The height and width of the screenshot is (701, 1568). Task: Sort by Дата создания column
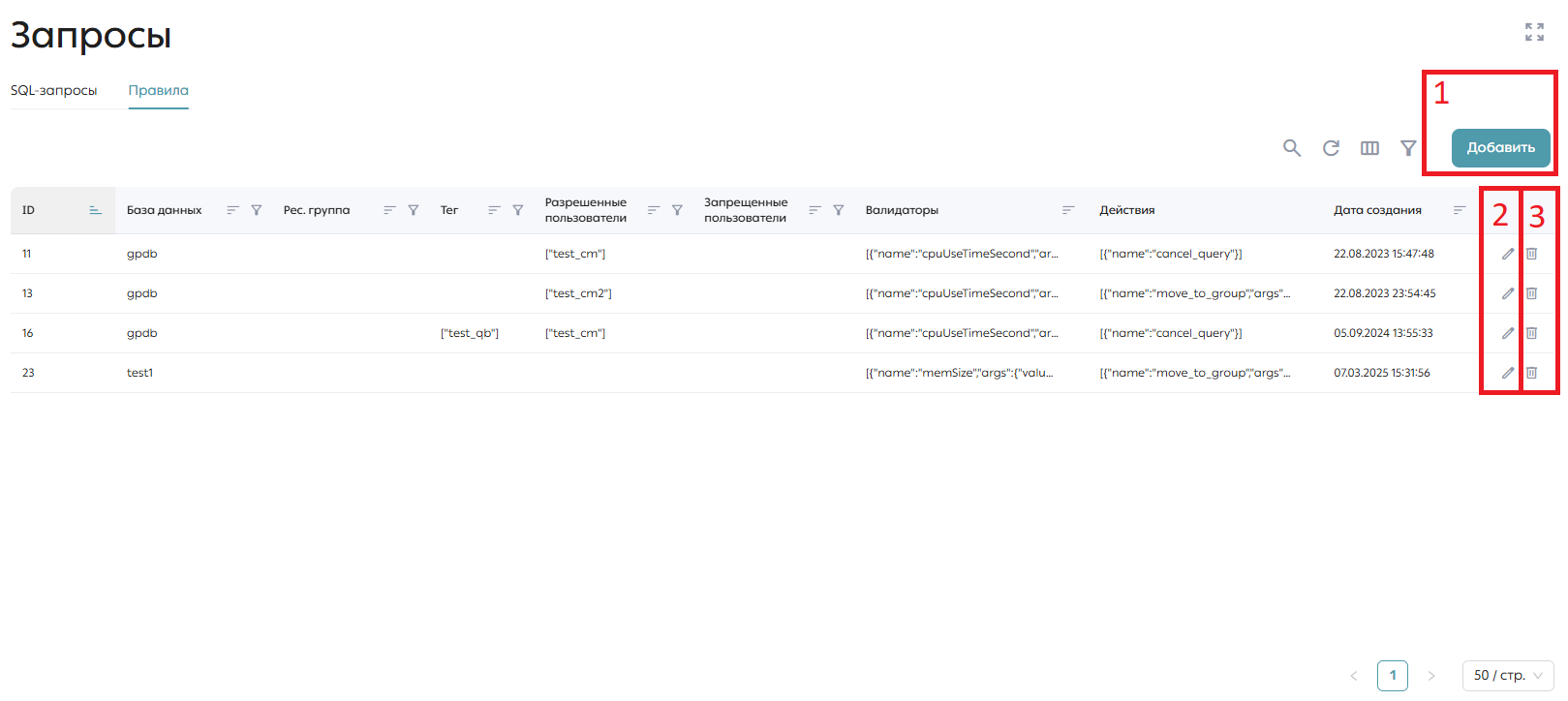point(1460,210)
